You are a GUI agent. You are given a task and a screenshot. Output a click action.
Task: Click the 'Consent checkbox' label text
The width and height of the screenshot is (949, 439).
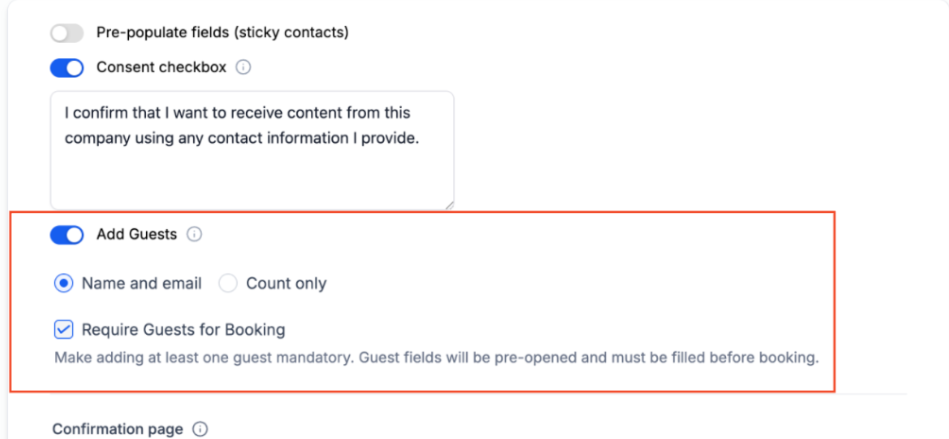coord(161,68)
